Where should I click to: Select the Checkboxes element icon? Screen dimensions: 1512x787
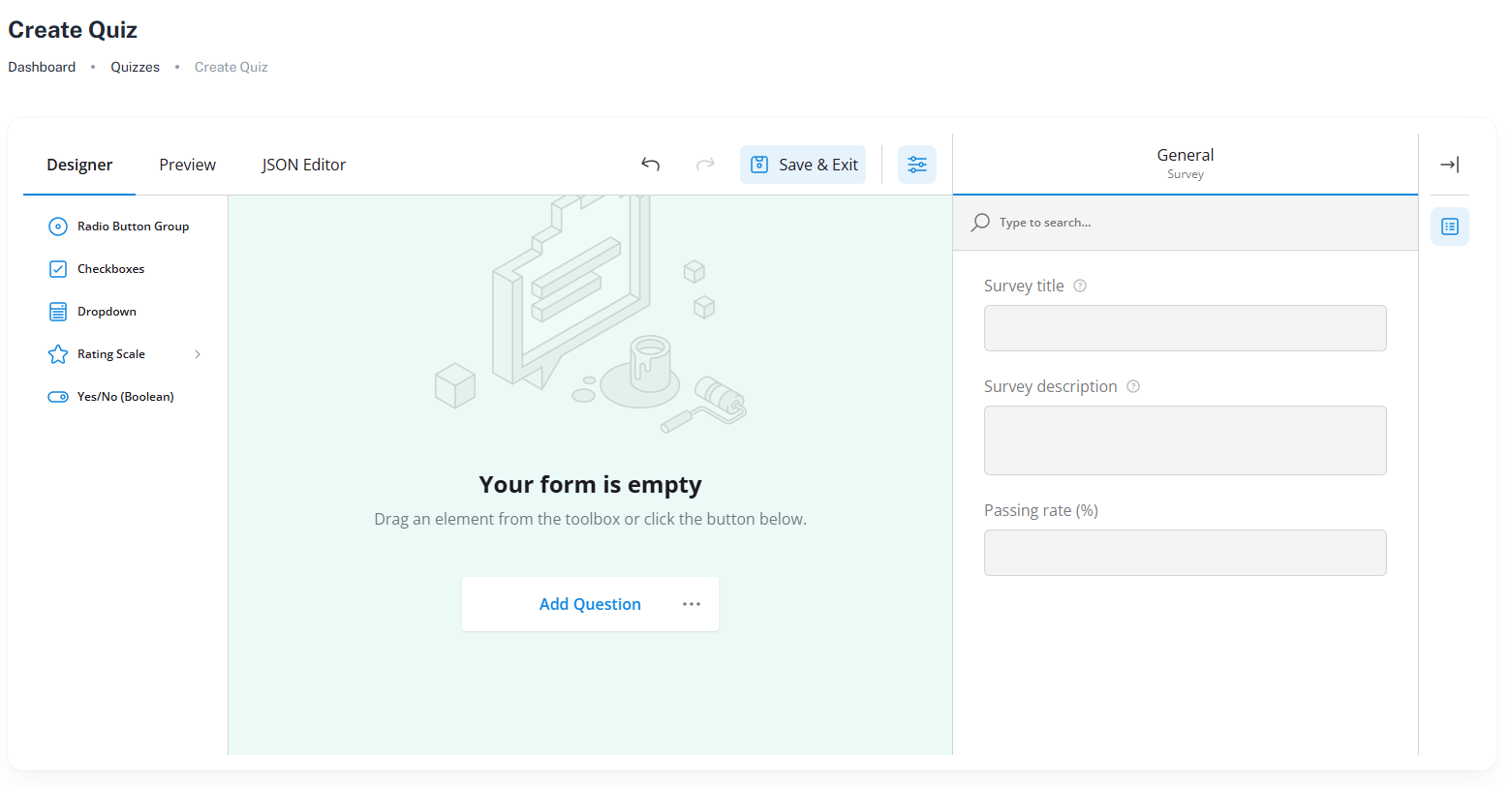[x=58, y=268]
